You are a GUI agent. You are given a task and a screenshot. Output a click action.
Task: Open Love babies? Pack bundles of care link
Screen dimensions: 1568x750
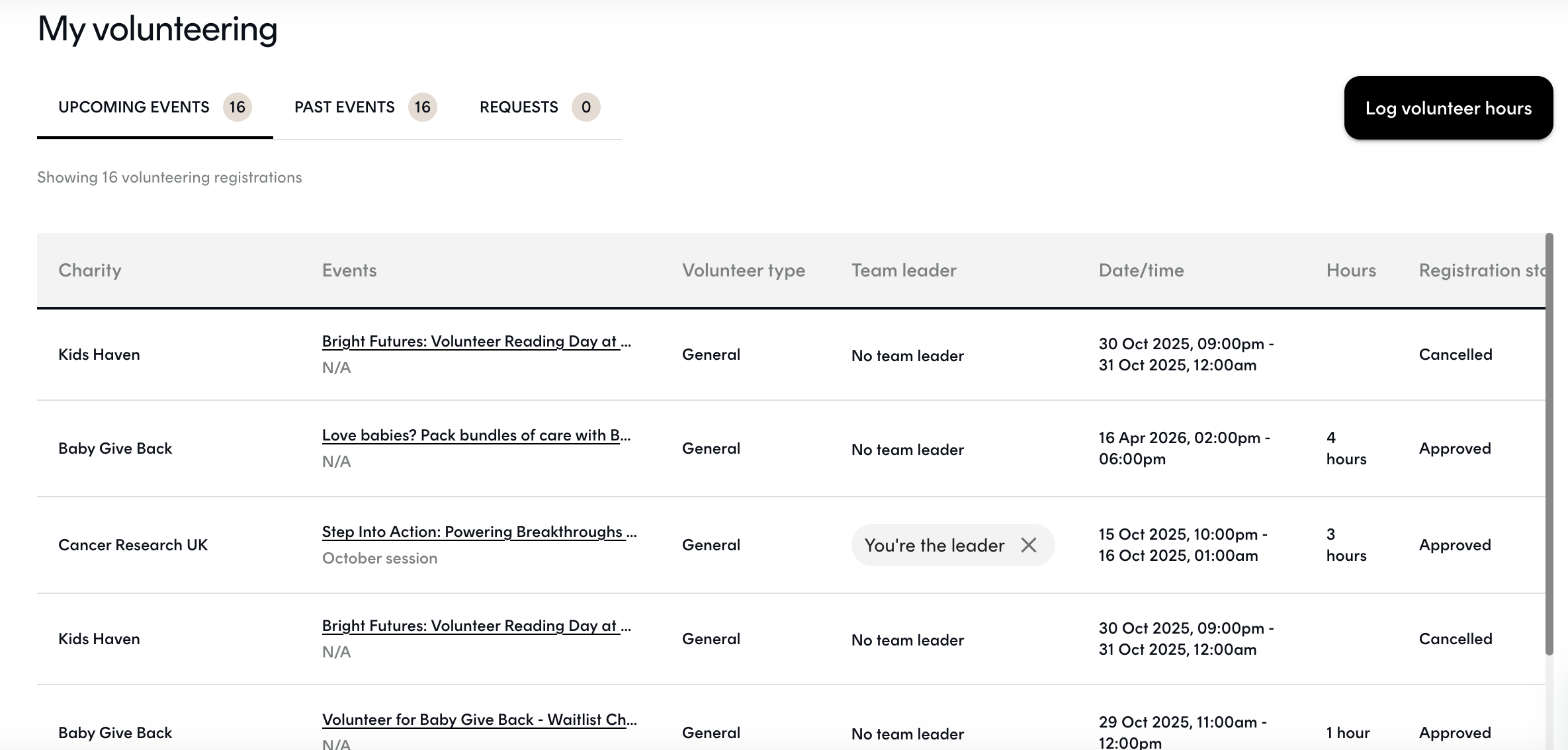[x=476, y=435]
